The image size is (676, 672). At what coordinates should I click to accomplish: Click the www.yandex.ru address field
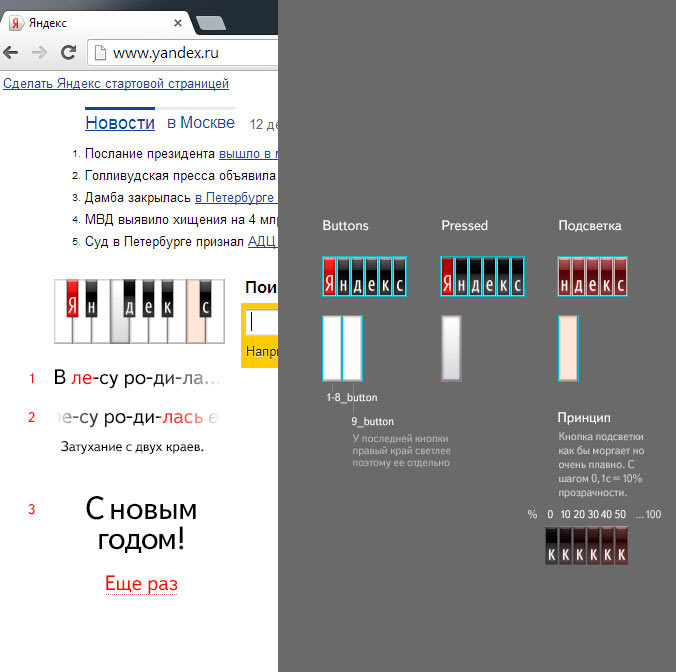point(183,53)
